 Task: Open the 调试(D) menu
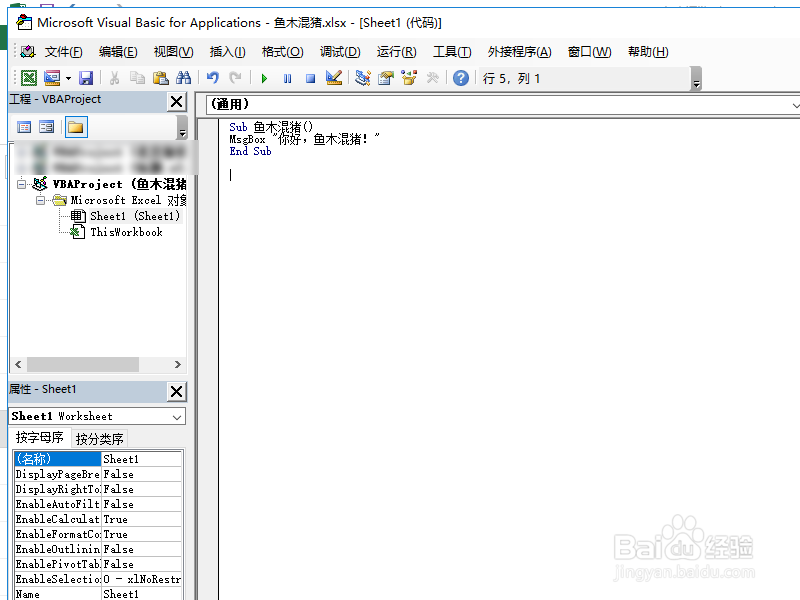pos(340,52)
